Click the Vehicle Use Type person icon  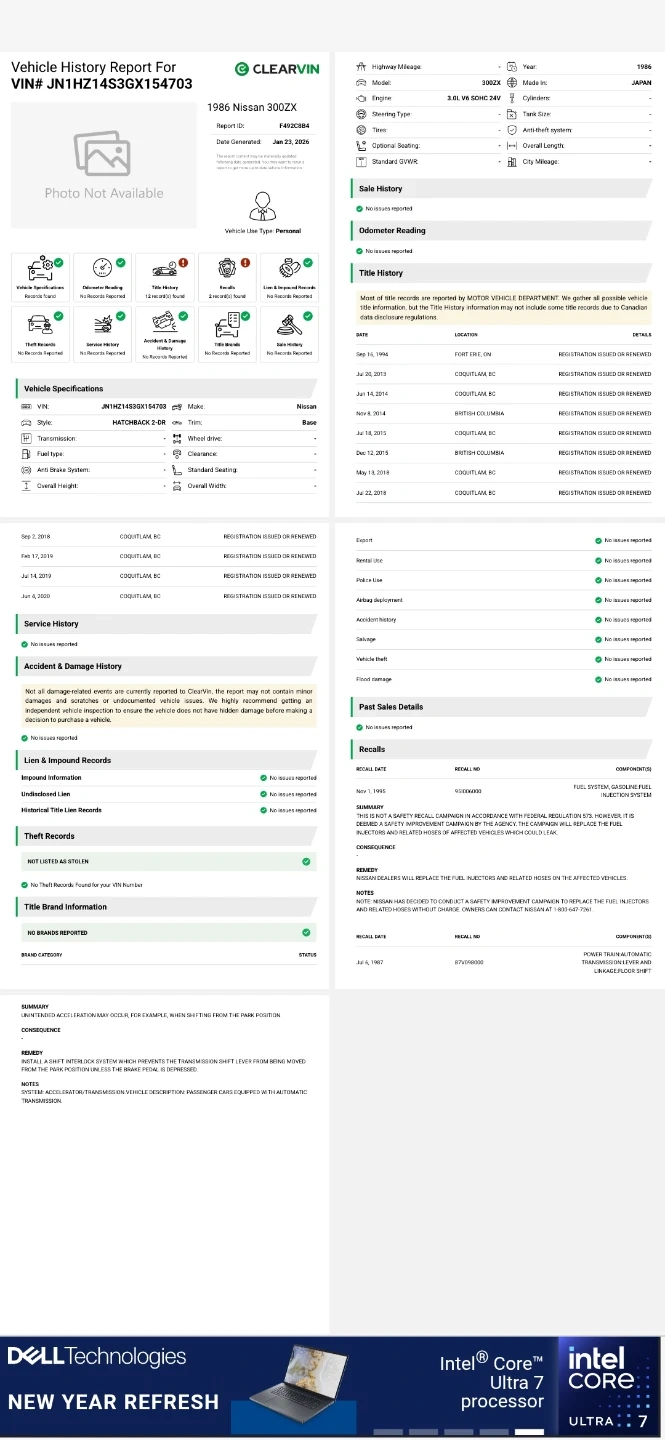click(262, 206)
